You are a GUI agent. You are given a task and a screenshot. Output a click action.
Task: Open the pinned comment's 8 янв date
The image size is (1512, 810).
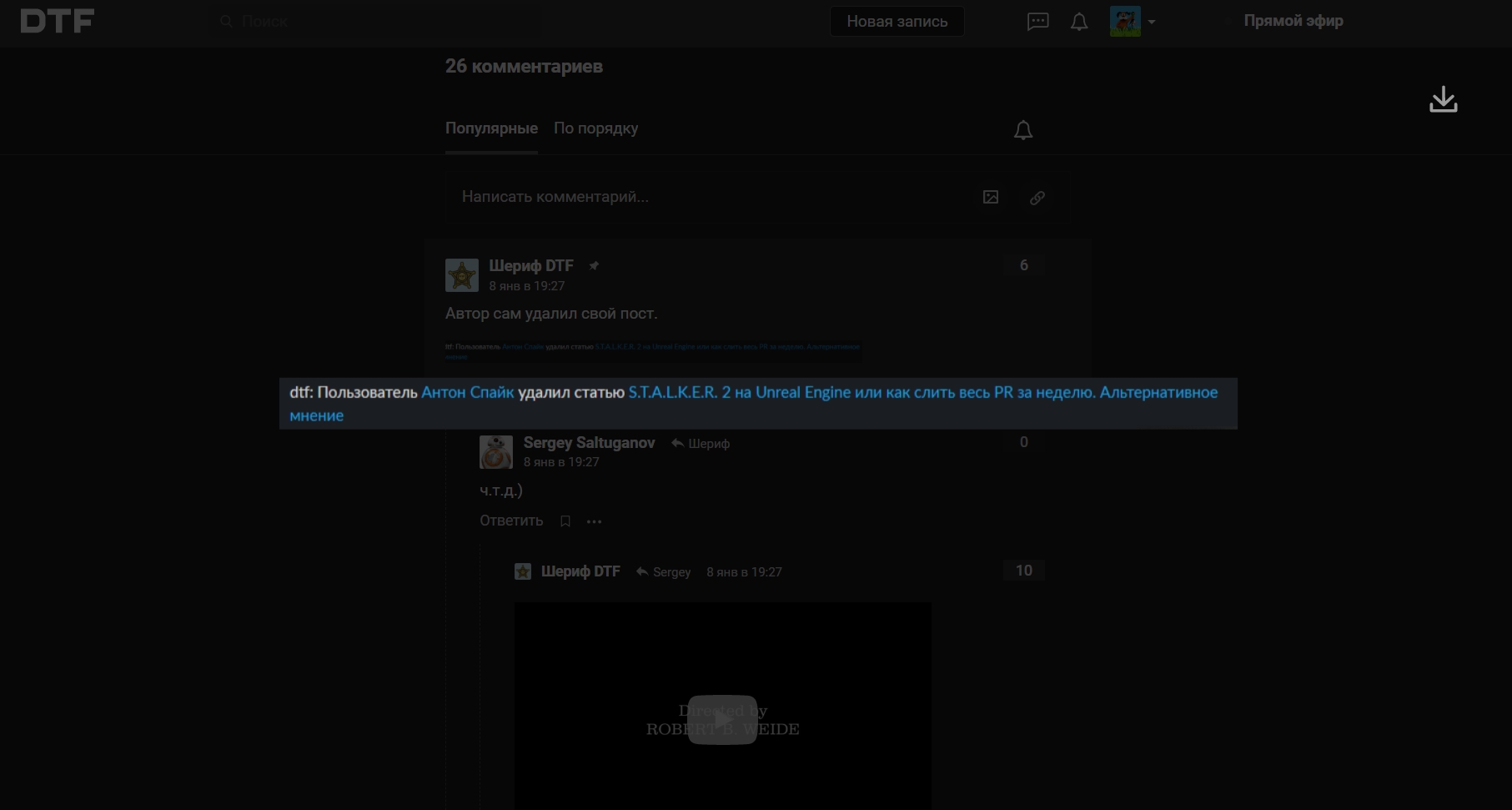527,286
